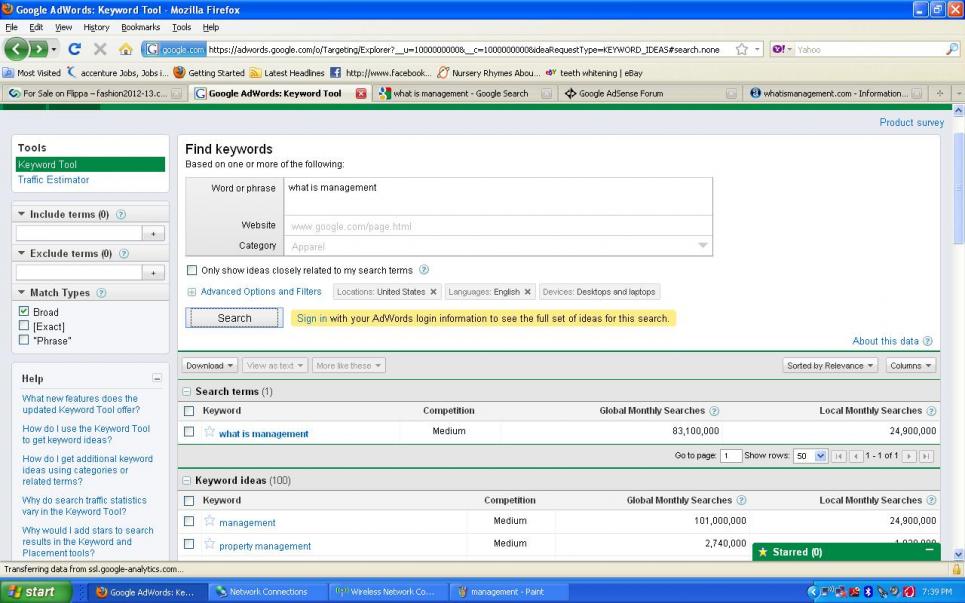The height and width of the screenshot is (603, 965).
Task: Click the Search button
Action: point(234,318)
